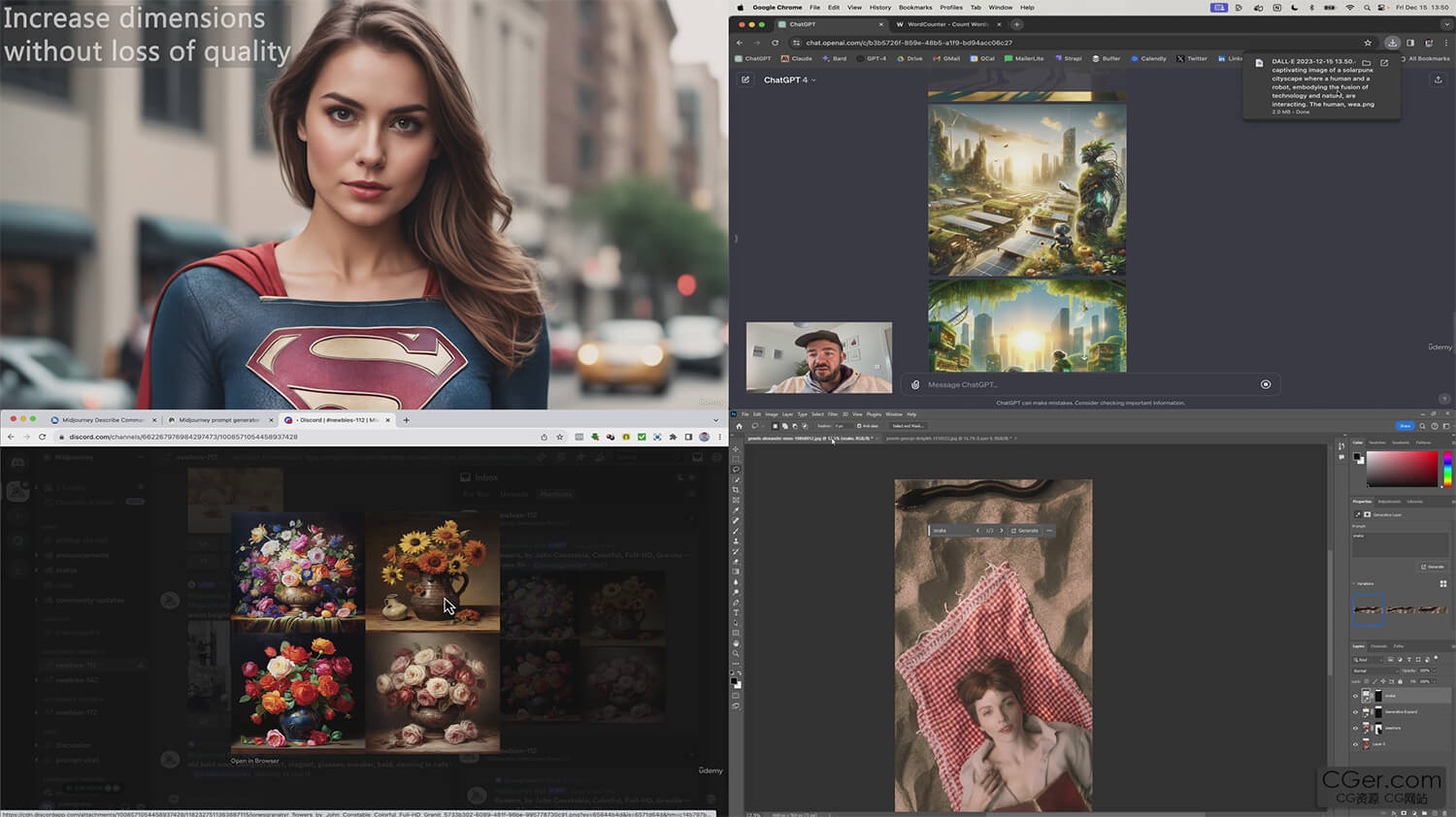Click the foreground color swatch in Color panel
The width and height of the screenshot is (1456, 817).
coord(1356,456)
